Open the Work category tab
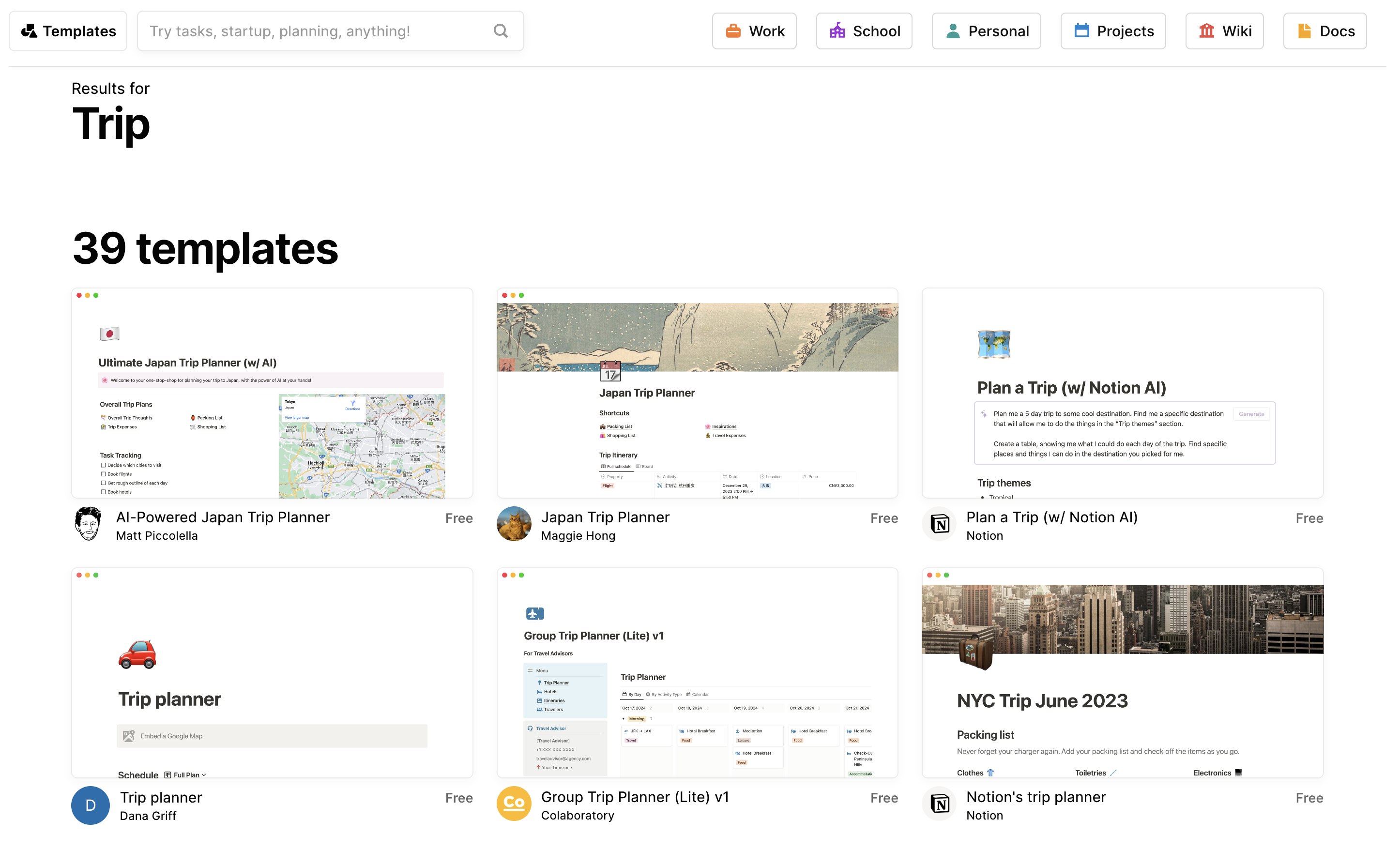Screen dimensions: 1400x850 tap(754, 31)
